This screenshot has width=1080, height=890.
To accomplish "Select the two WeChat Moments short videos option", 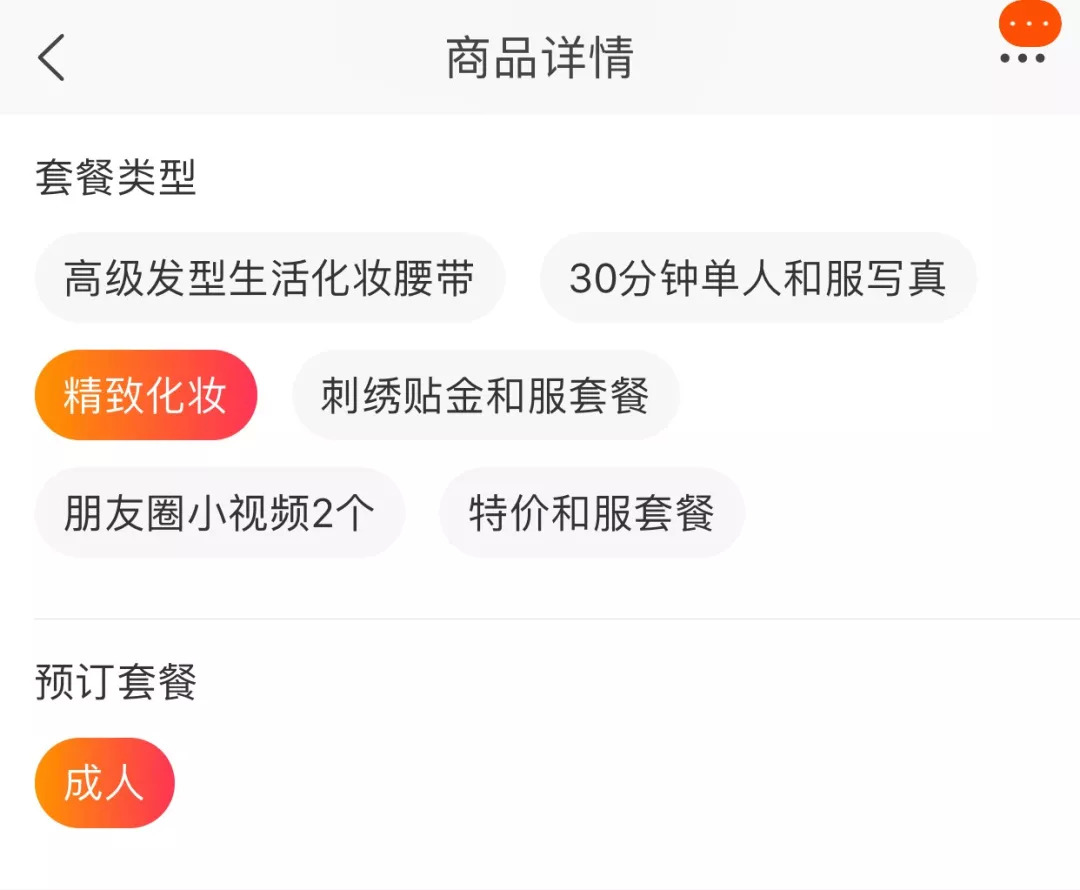I will tap(219, 513).
